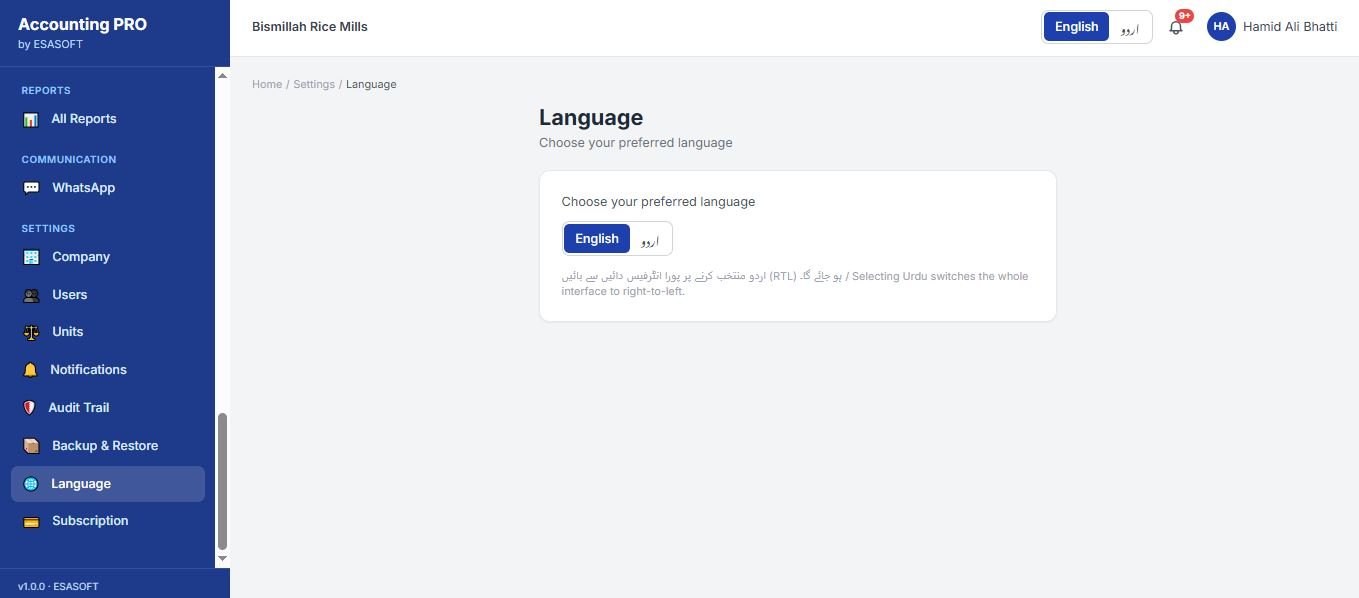Screen dimensions: 1359x598
Task: Click the sidebar scrollbar thumb
Action: (x=222, y=481)
